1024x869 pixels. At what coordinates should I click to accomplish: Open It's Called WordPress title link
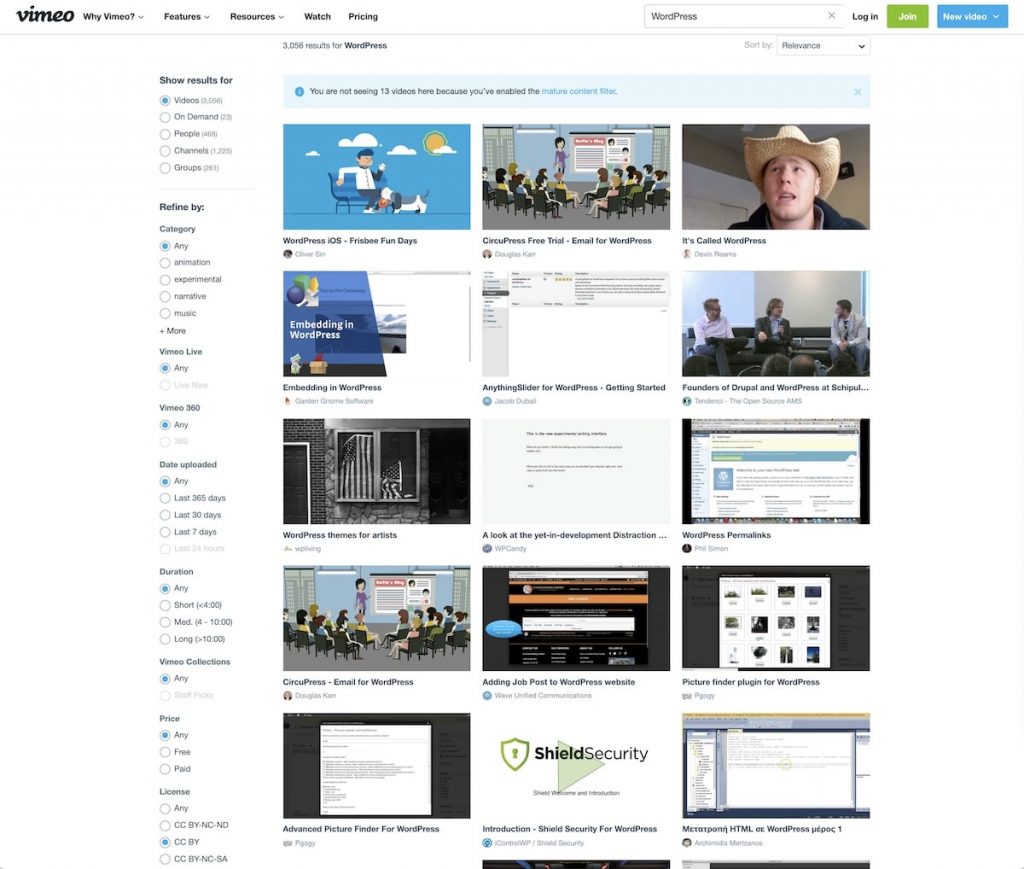pyautogui.click(x=724, y=241)
